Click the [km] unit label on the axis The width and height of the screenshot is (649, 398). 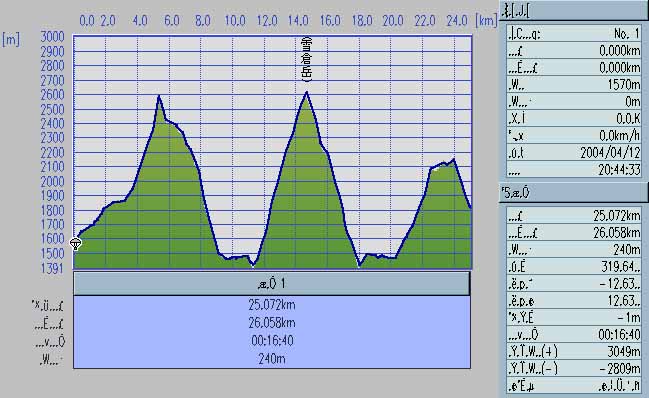(x=486, y=20)
